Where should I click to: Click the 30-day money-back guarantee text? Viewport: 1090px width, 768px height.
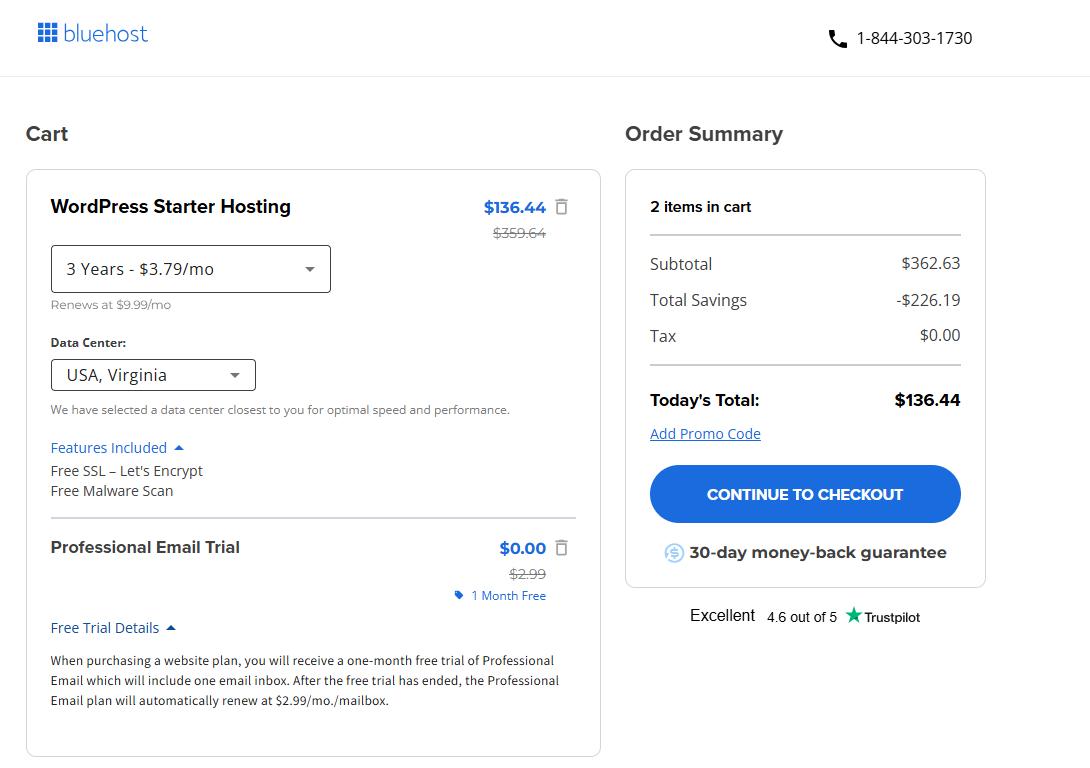pos(817,552)
